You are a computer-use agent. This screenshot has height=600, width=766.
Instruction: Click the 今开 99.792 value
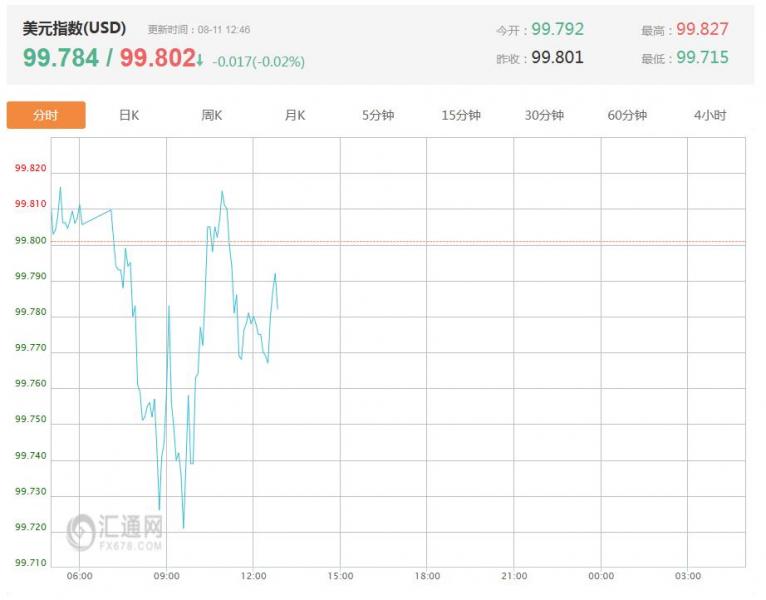557,29
